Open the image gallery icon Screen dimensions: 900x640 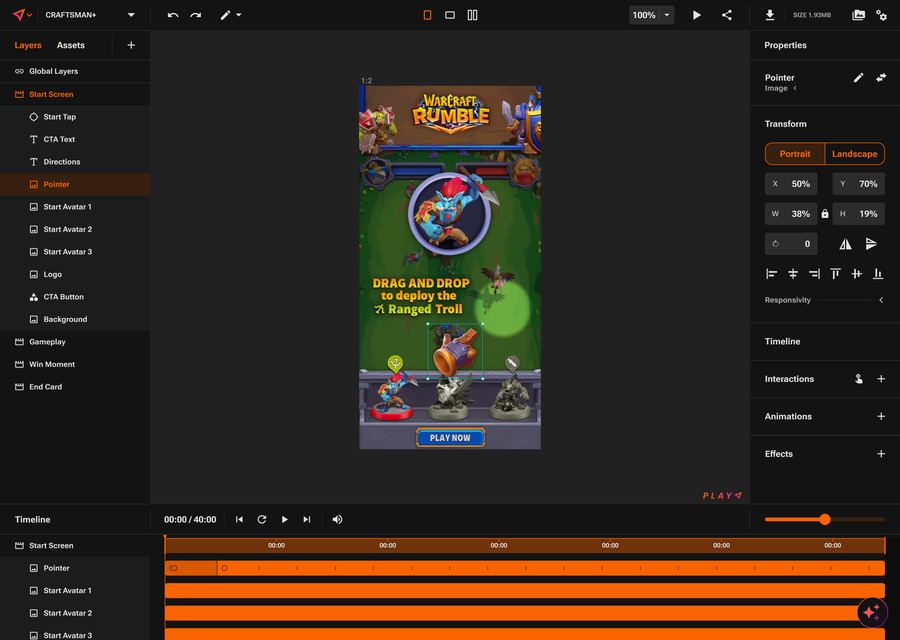click(858, 15)
